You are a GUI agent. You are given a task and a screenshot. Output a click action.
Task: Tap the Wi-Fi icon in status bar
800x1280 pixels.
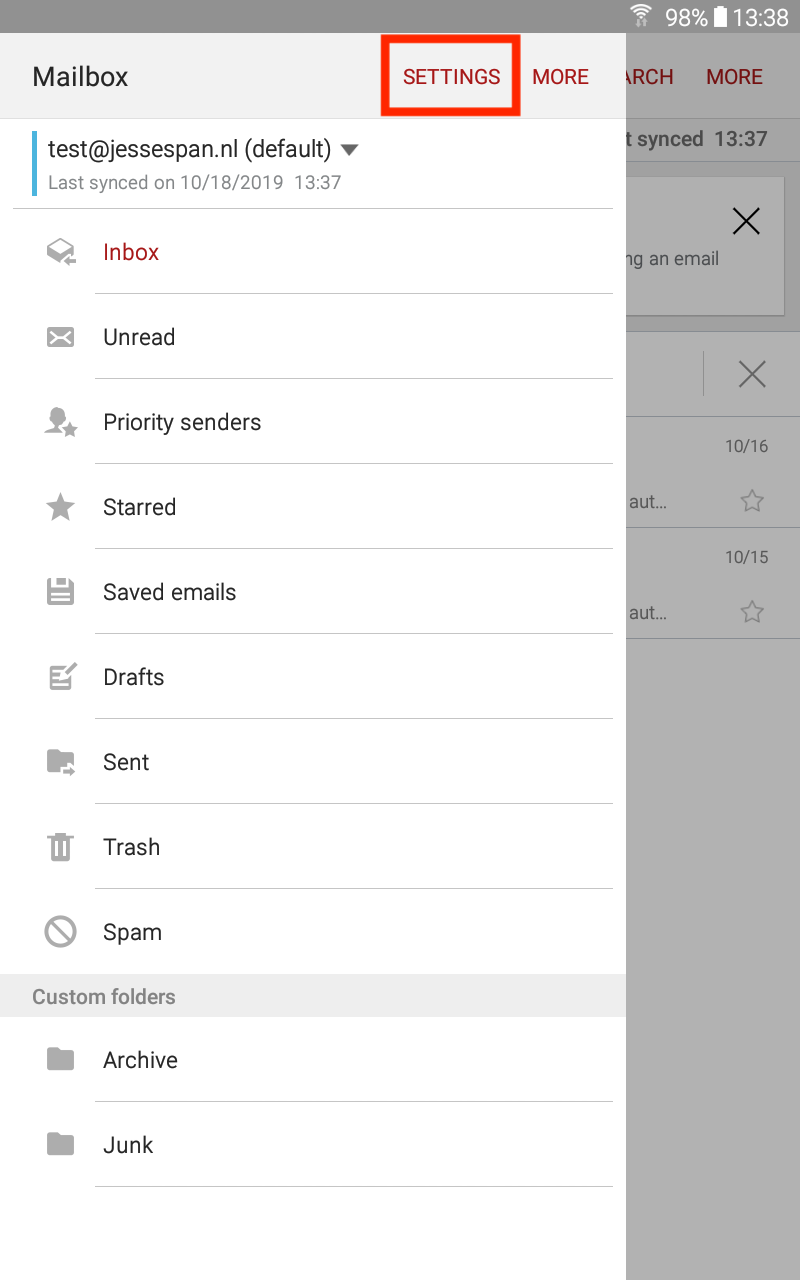(641, 16)
